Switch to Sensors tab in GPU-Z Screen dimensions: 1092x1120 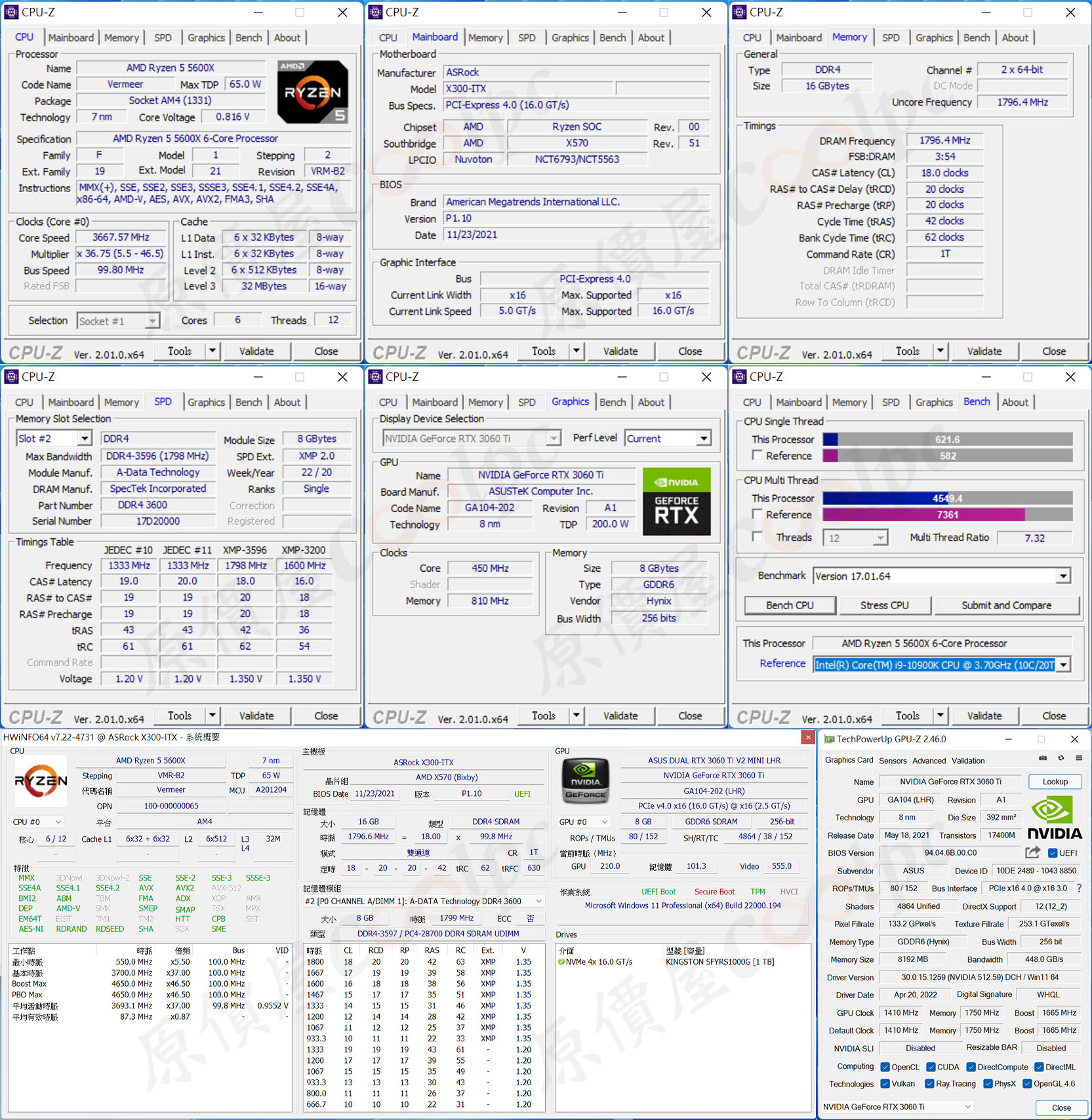893,761
